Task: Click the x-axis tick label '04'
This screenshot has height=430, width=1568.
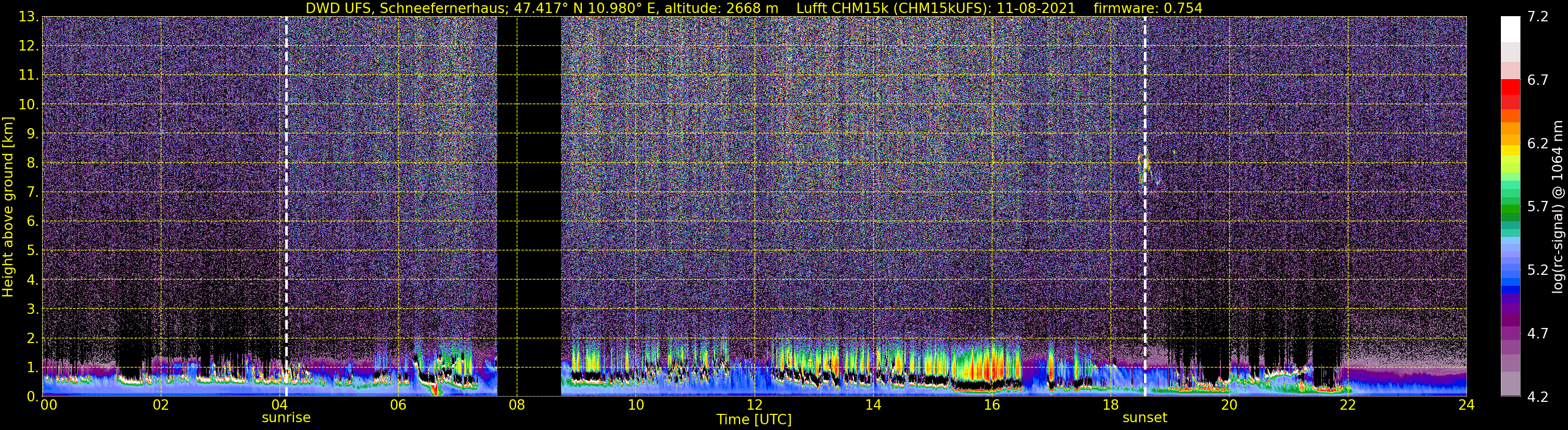Action: (279, 404)
